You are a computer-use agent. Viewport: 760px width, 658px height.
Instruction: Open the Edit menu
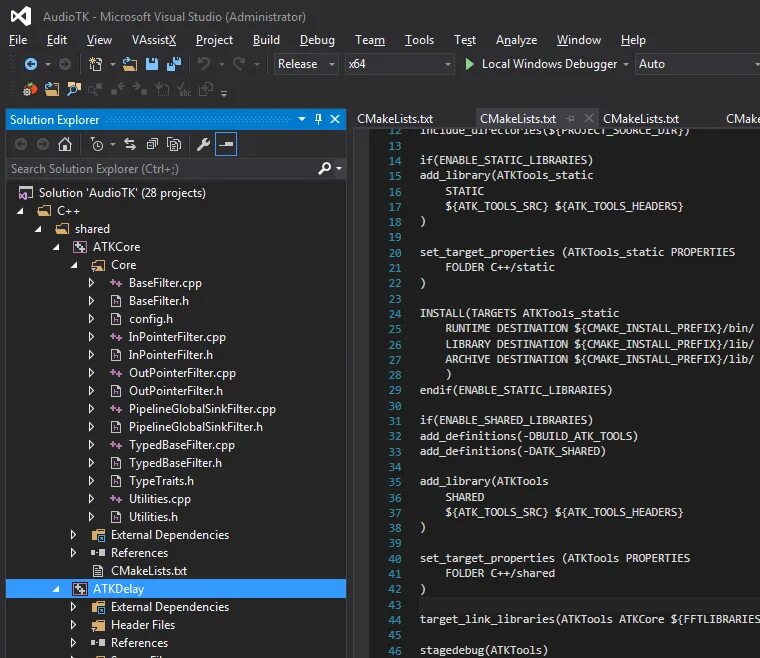click(57, 40)
